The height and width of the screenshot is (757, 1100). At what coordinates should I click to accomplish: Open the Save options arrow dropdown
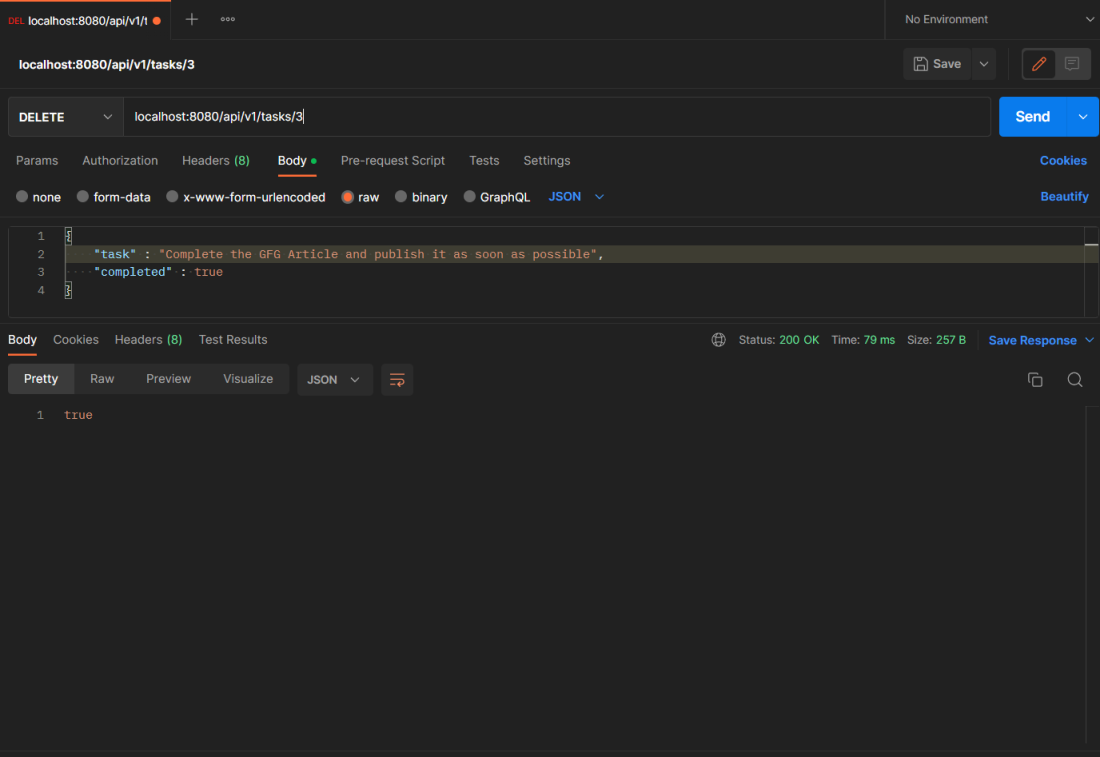click(984, 64)
